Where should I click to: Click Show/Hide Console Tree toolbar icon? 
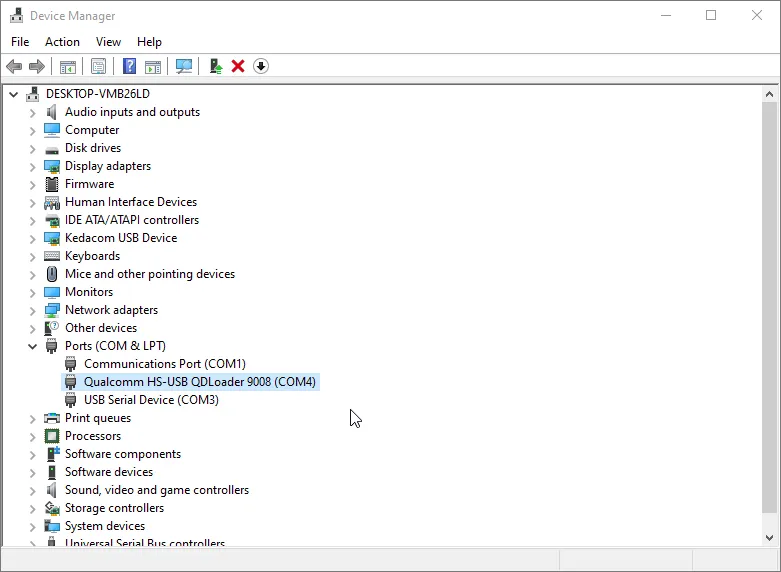pyautogui.click(x=67, y=66)
